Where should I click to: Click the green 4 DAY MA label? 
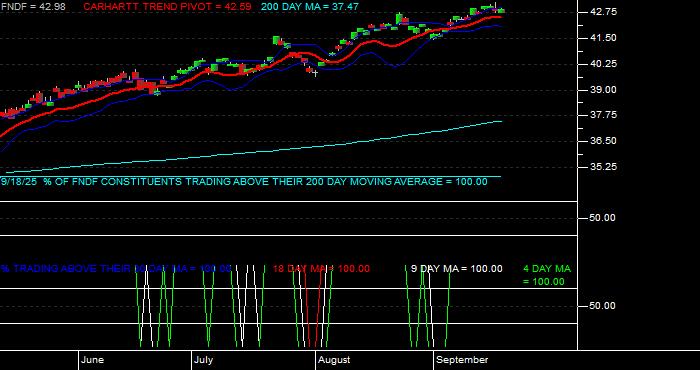tap(547, 275)
